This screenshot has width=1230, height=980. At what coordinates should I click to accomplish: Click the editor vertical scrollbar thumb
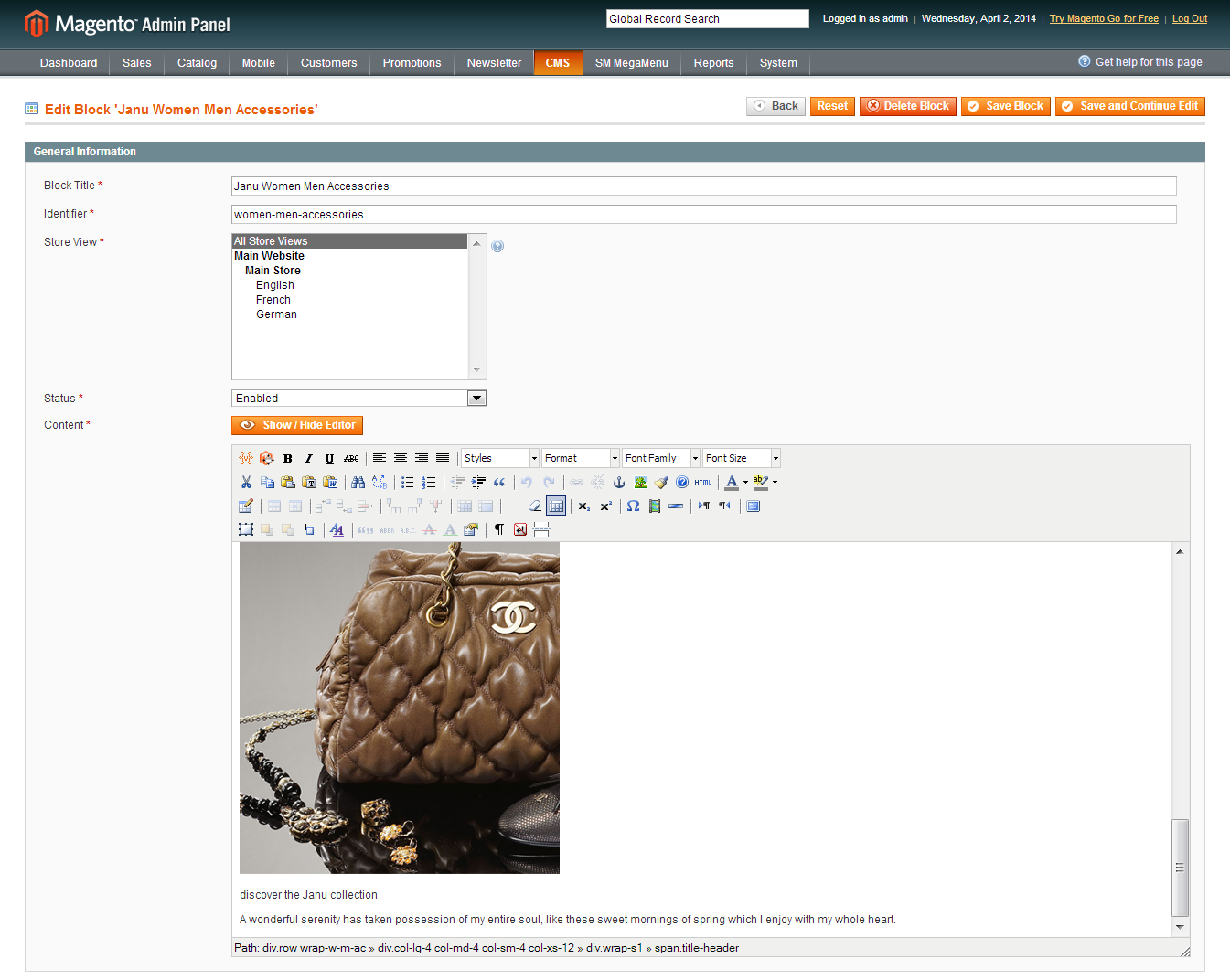point(1180,868)
